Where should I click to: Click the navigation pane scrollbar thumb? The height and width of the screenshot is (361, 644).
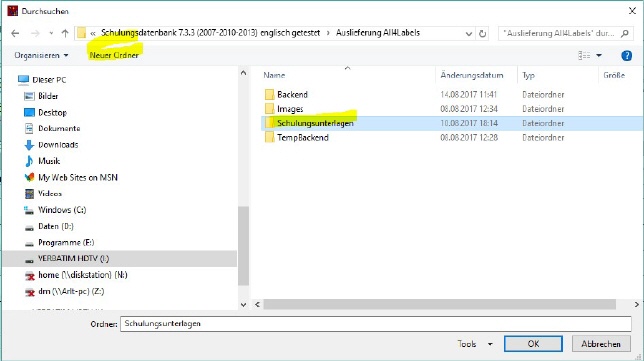pos(243,246)
